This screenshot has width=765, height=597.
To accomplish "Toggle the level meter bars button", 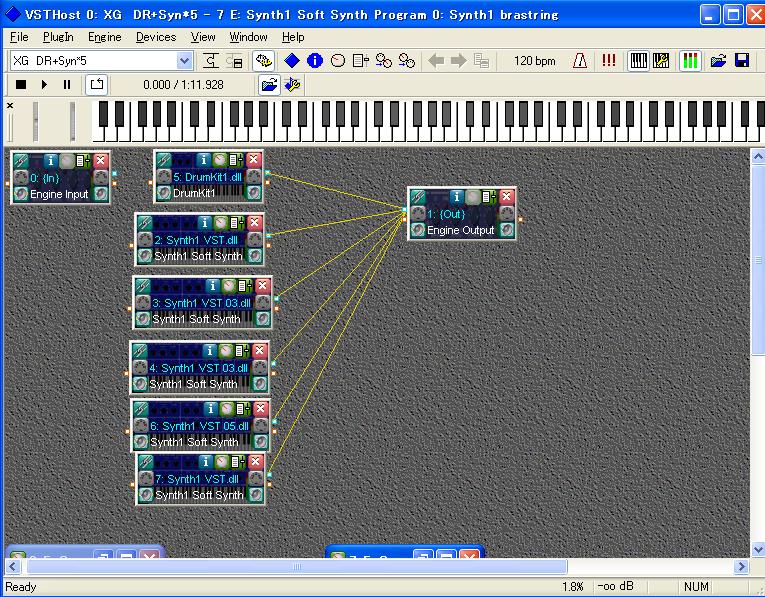I will point(690,61).
